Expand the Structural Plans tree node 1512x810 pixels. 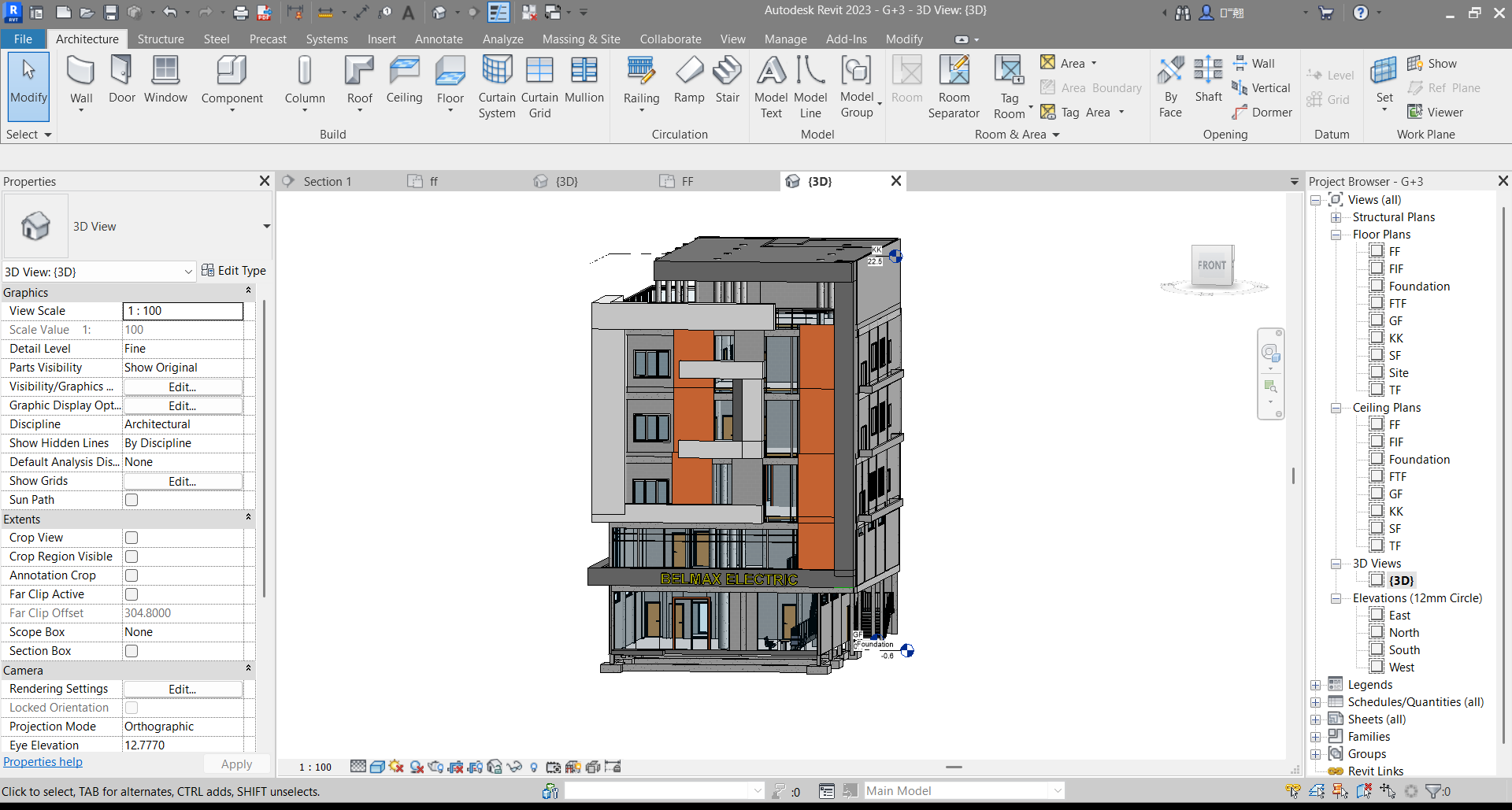click(x=1336, y=217)
